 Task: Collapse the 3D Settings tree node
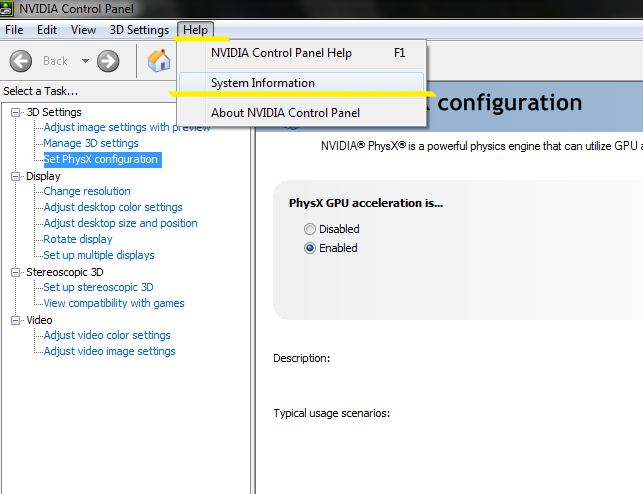(x=15, y=112)
